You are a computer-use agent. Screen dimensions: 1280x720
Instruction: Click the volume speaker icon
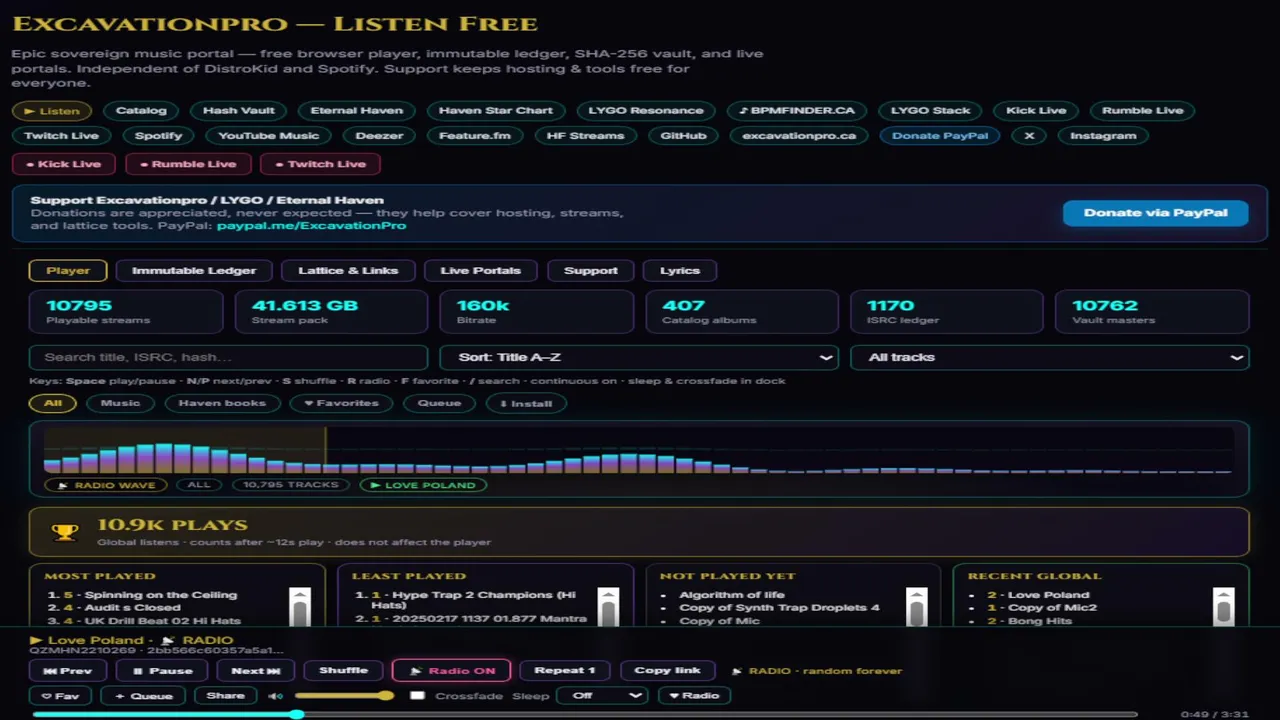(276, 696)
